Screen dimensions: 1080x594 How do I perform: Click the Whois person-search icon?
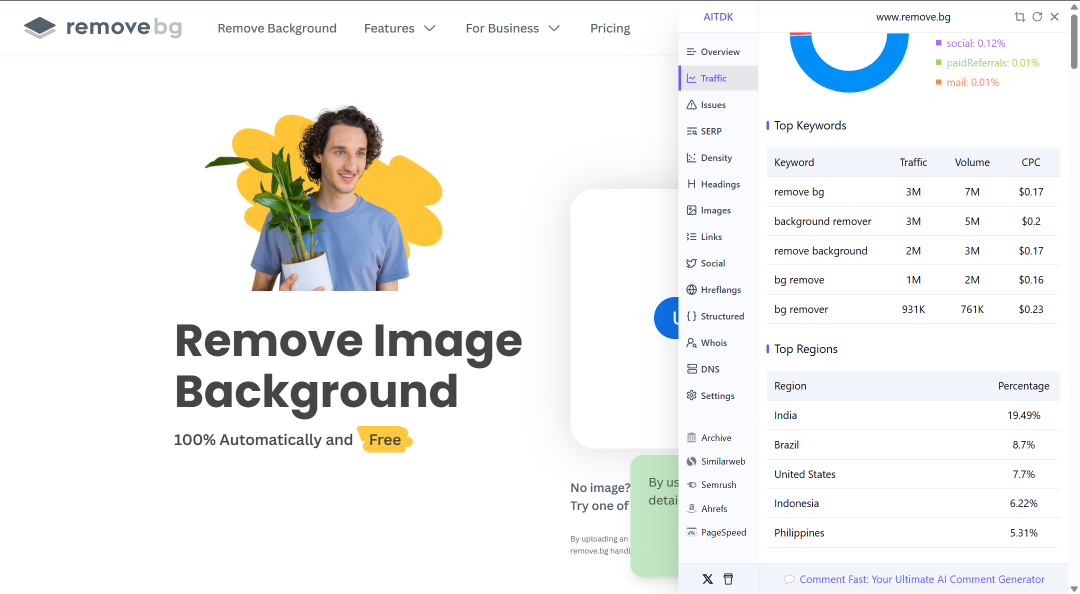(692, 342)
